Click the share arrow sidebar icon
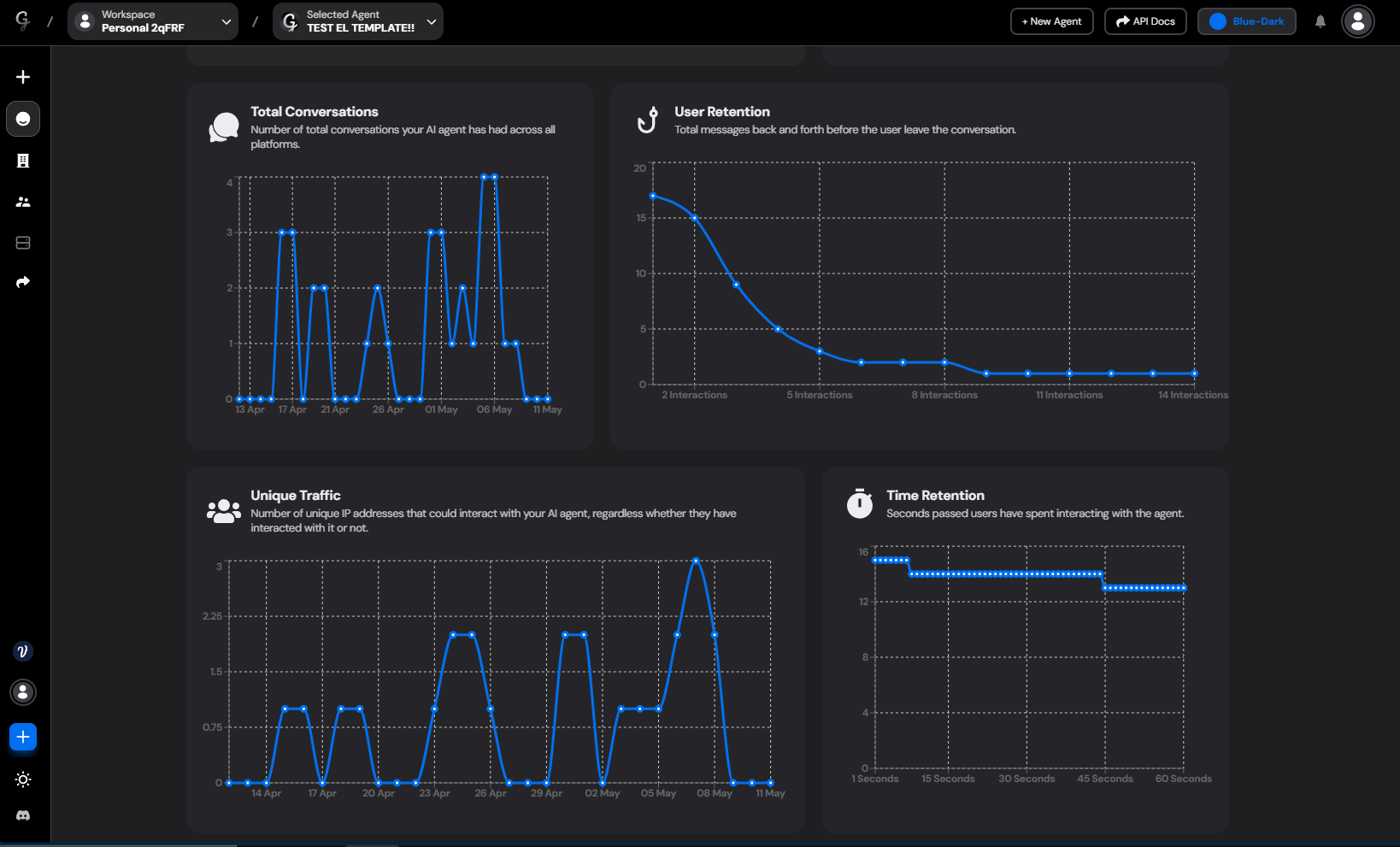Viewport: 1400px width, 847px height. [x=23, y=282]
